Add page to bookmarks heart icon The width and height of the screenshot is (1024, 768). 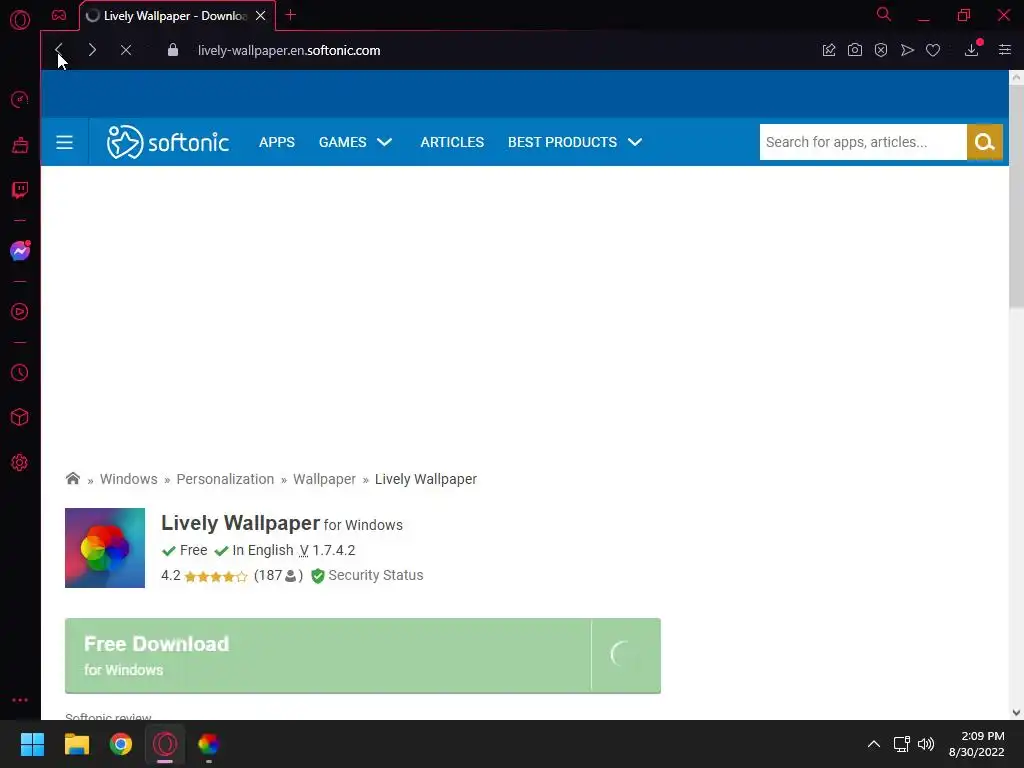(933, 50)
